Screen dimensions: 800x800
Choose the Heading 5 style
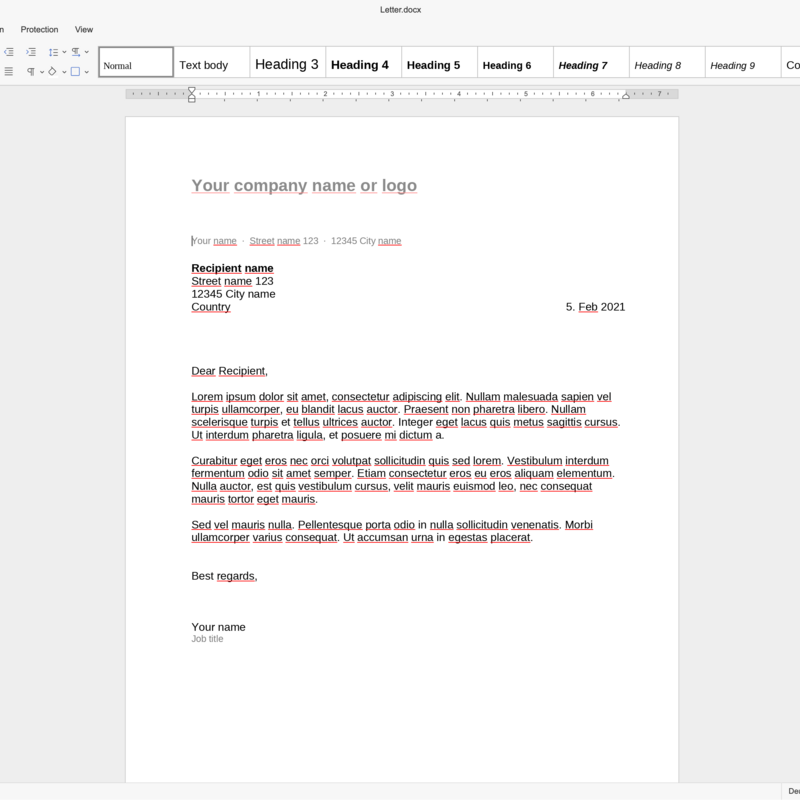tap(440, 62)
